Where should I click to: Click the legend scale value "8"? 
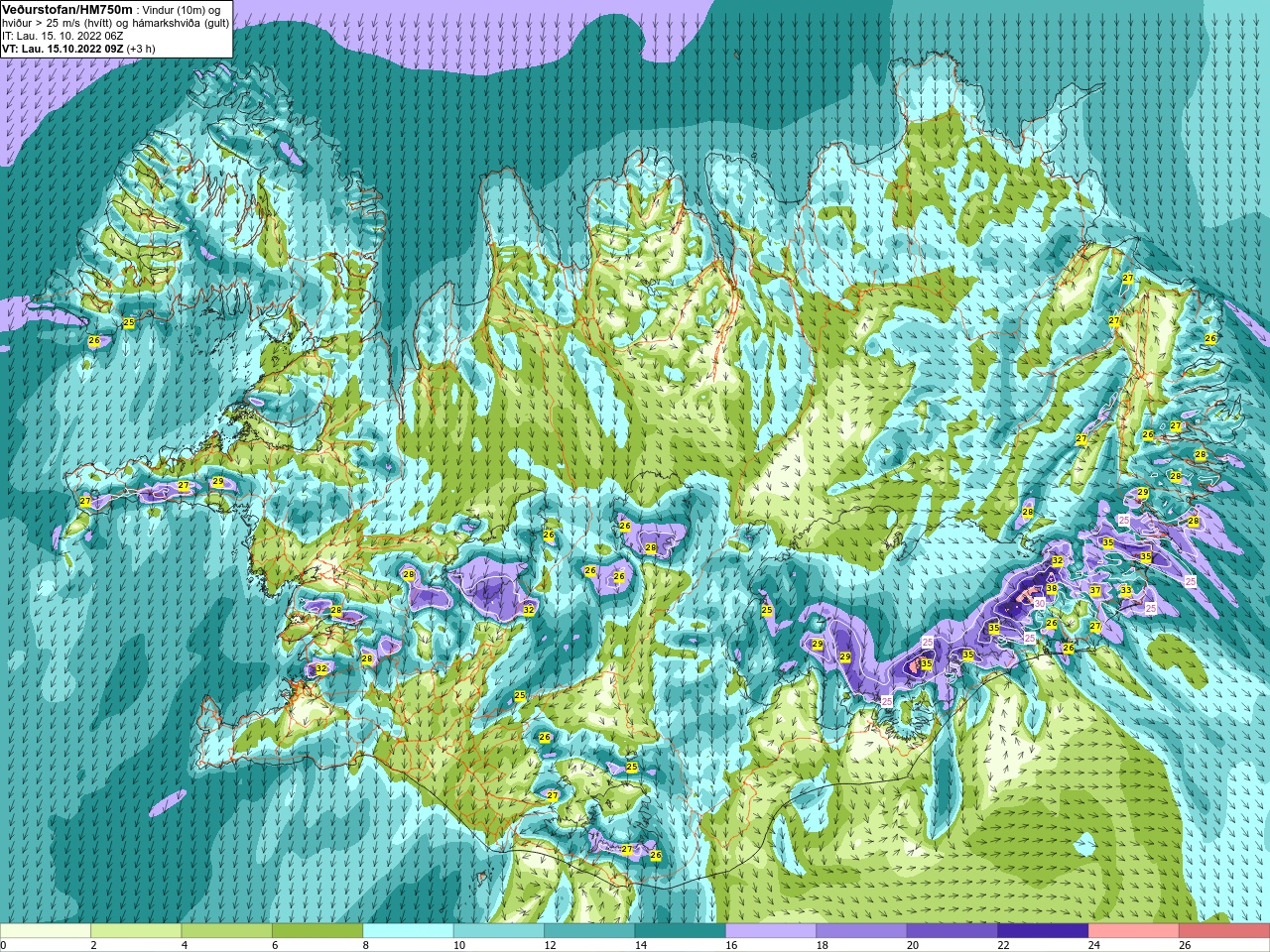tap(366, 945)
